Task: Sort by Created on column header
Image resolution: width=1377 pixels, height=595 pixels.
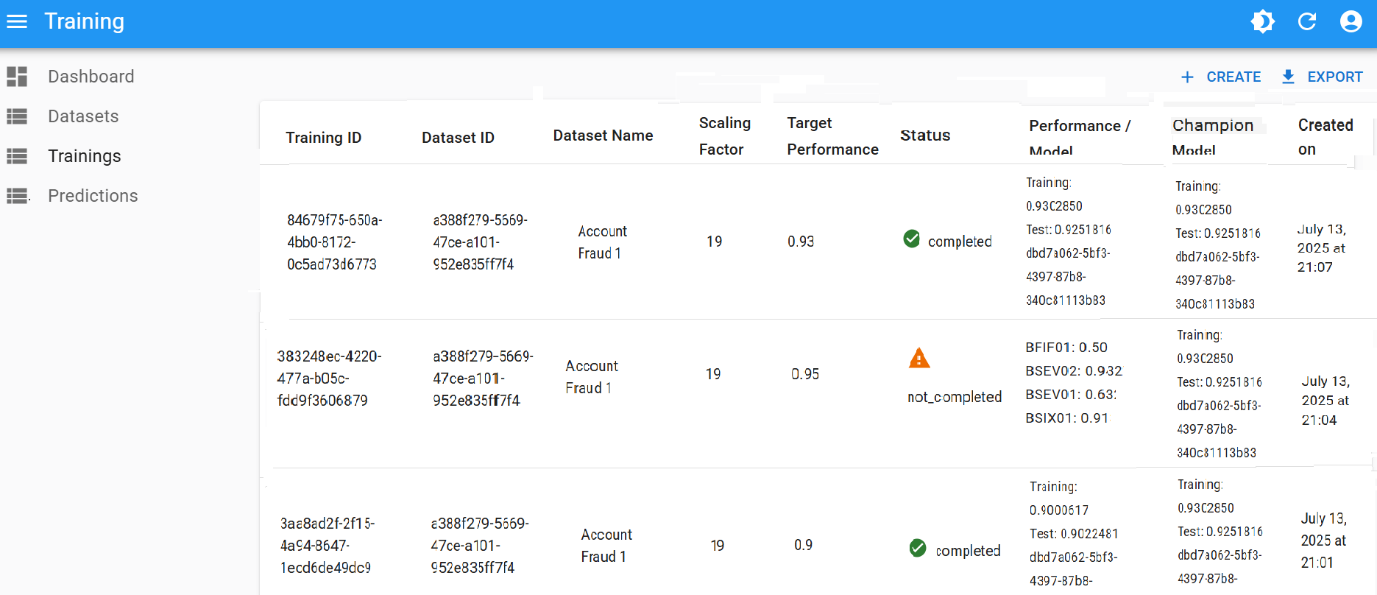Action: 1325,137
